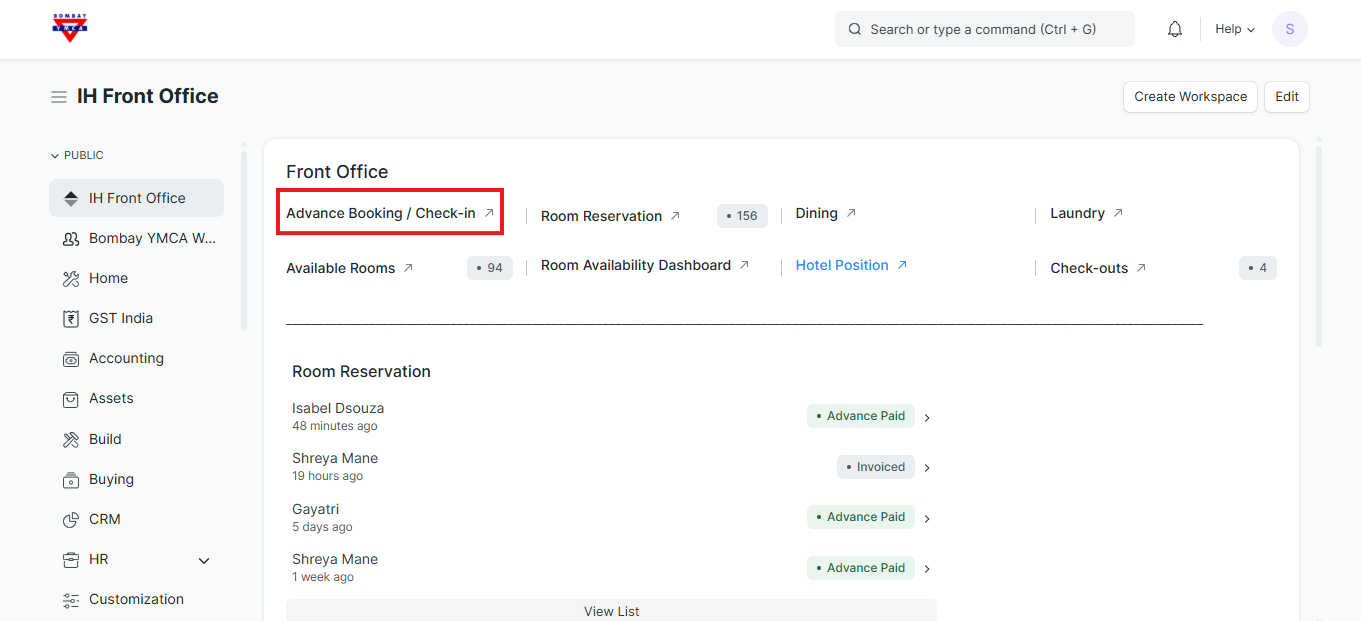Open the Hotel Position link

pos(842,265)
